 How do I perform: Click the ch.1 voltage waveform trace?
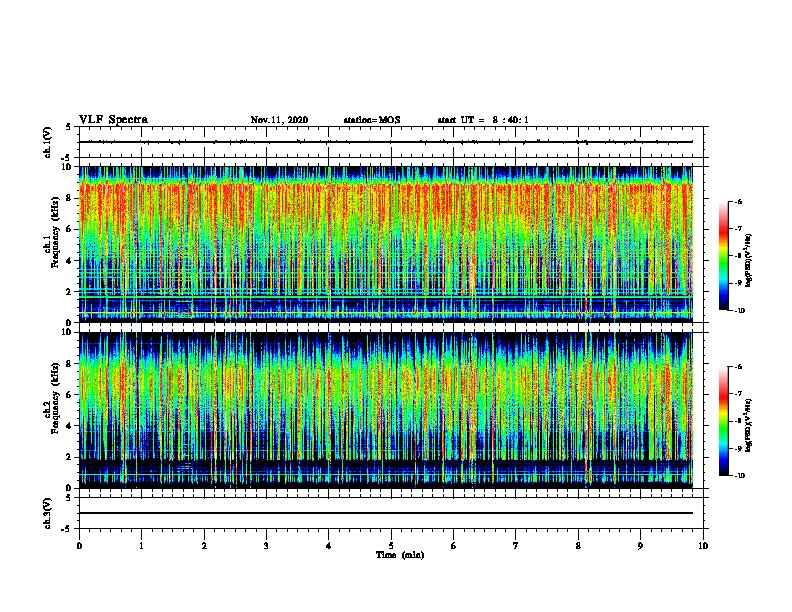(x=386, y=142)
